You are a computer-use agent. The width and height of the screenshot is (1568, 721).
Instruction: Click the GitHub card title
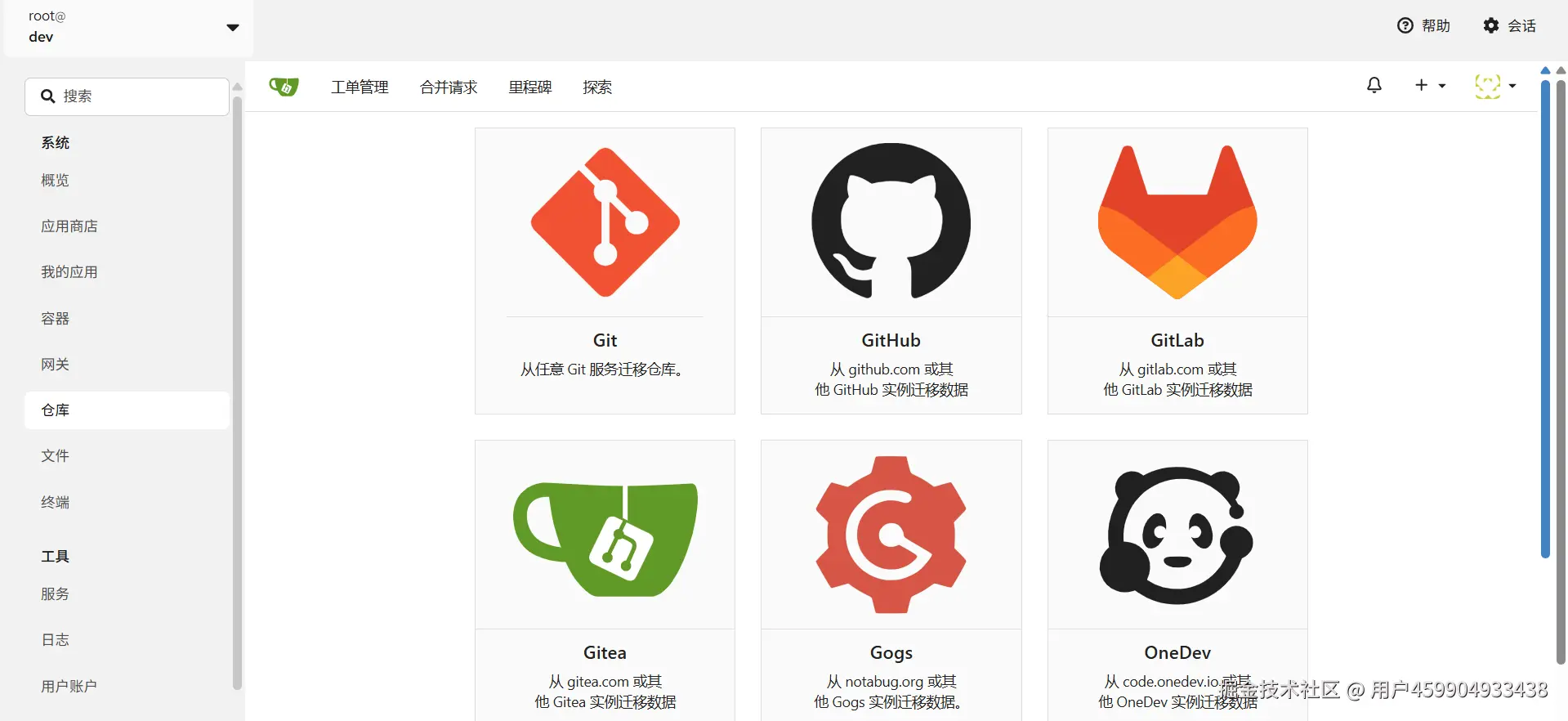[891, 340]
